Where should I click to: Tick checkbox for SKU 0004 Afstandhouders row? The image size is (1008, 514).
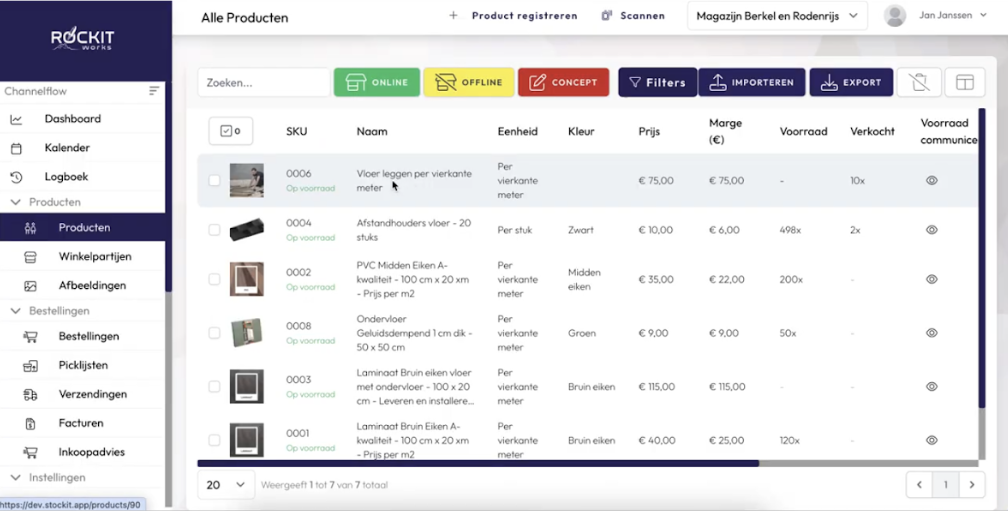click(214, 230)
